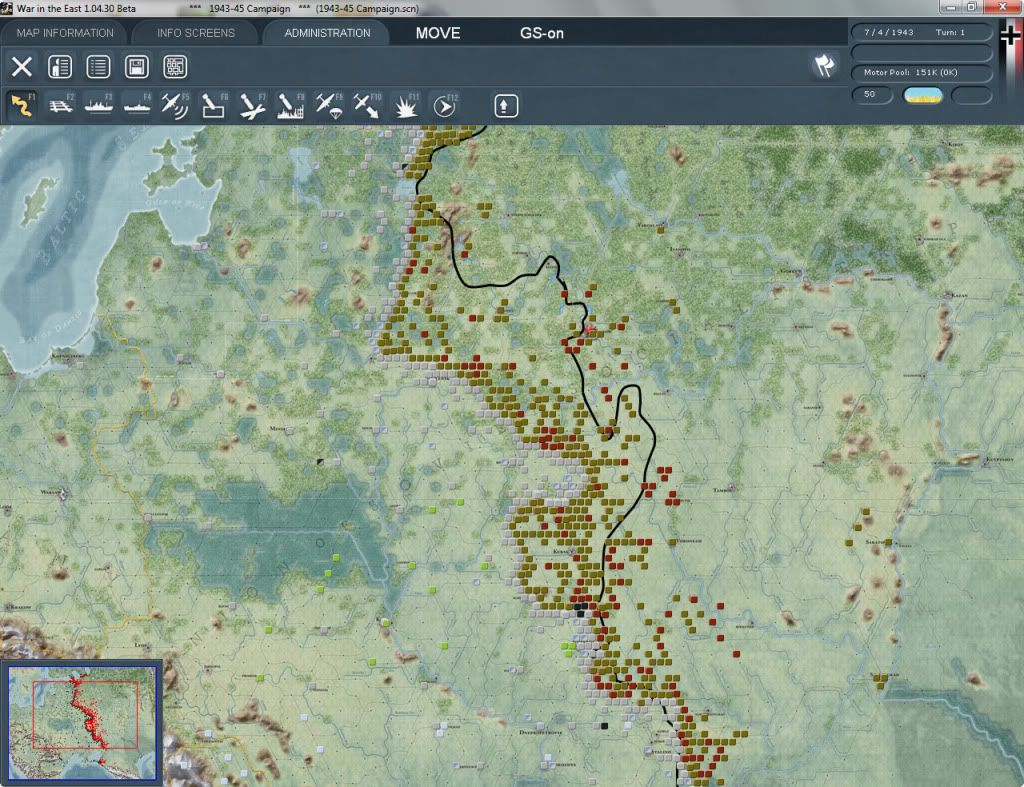Click the Turn: 1 indicator
Viewport: 1024px width, 787px height.
pos(950,32)
